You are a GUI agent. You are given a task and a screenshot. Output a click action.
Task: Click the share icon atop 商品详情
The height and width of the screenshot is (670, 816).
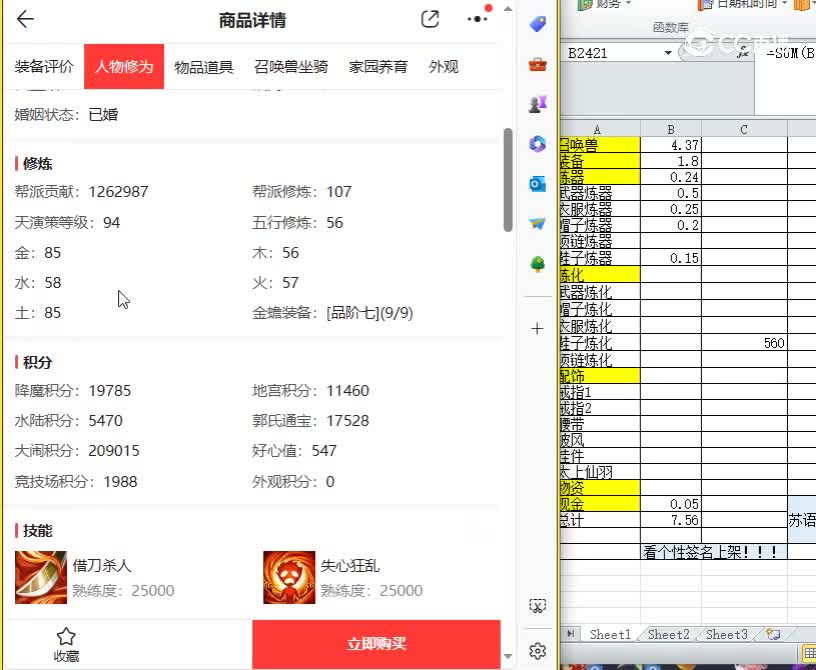(429, 18)
